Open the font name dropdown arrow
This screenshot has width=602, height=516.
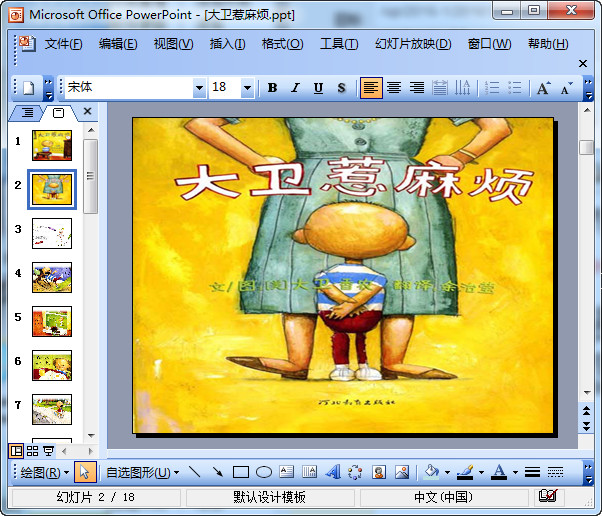click(x=199, y=88)
